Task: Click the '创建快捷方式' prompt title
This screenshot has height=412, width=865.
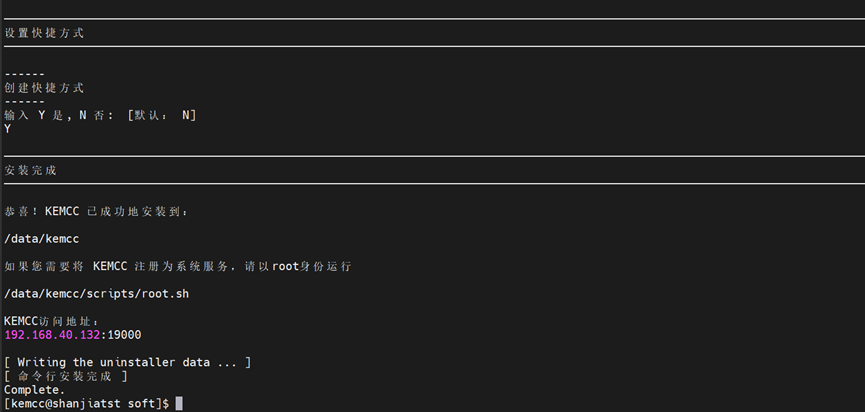Action: (x=44, y=88)
